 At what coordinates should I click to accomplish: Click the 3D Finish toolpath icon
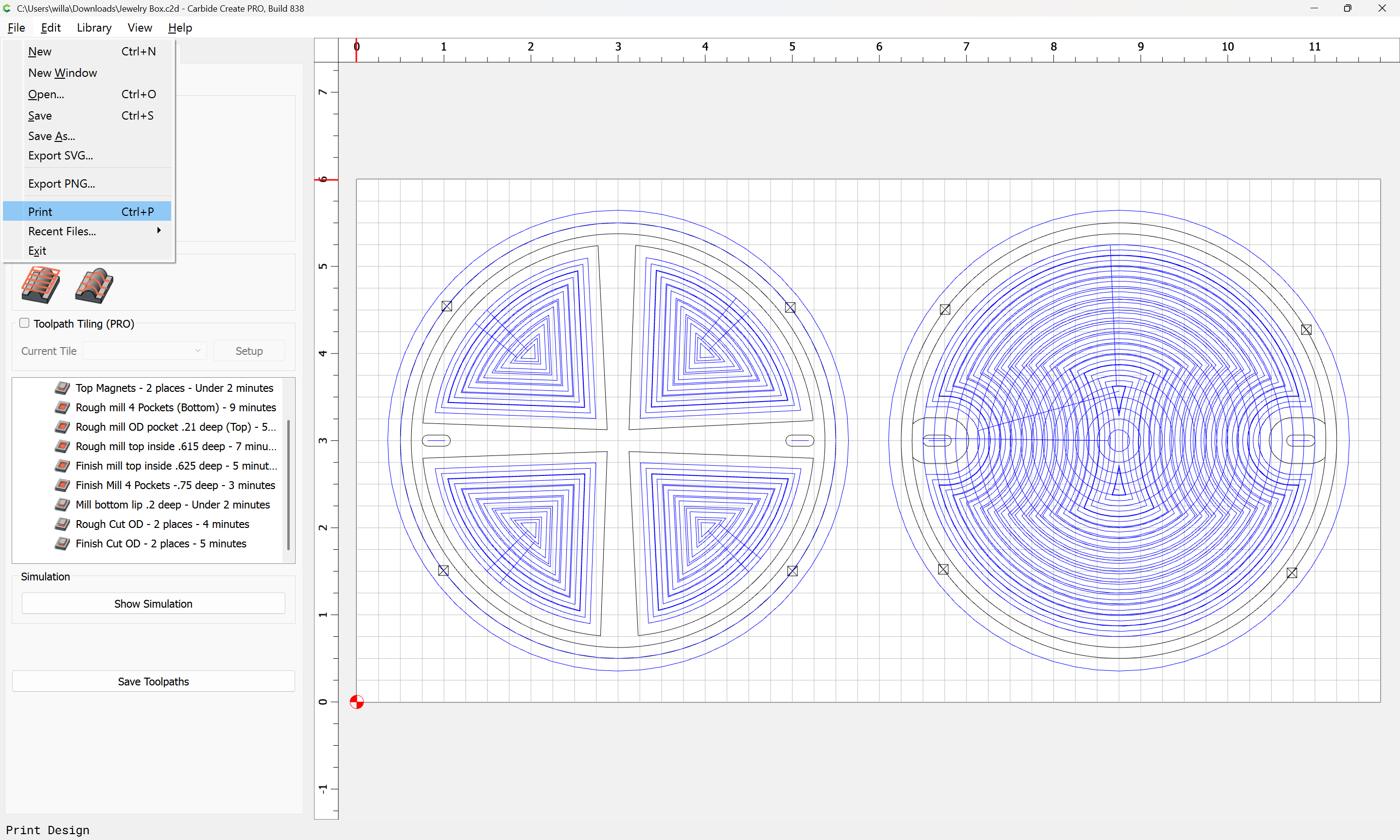tap(94, 285)
